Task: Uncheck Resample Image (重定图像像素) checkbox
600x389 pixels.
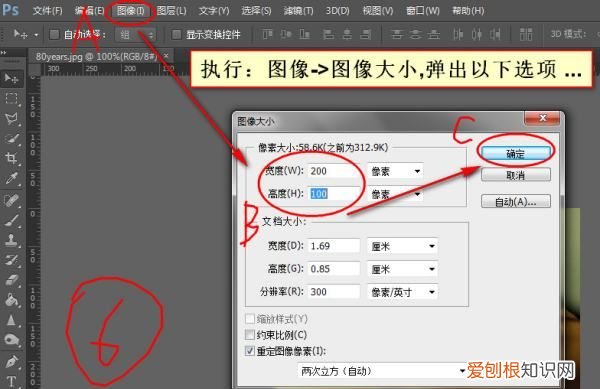Action: pos(250,350)
